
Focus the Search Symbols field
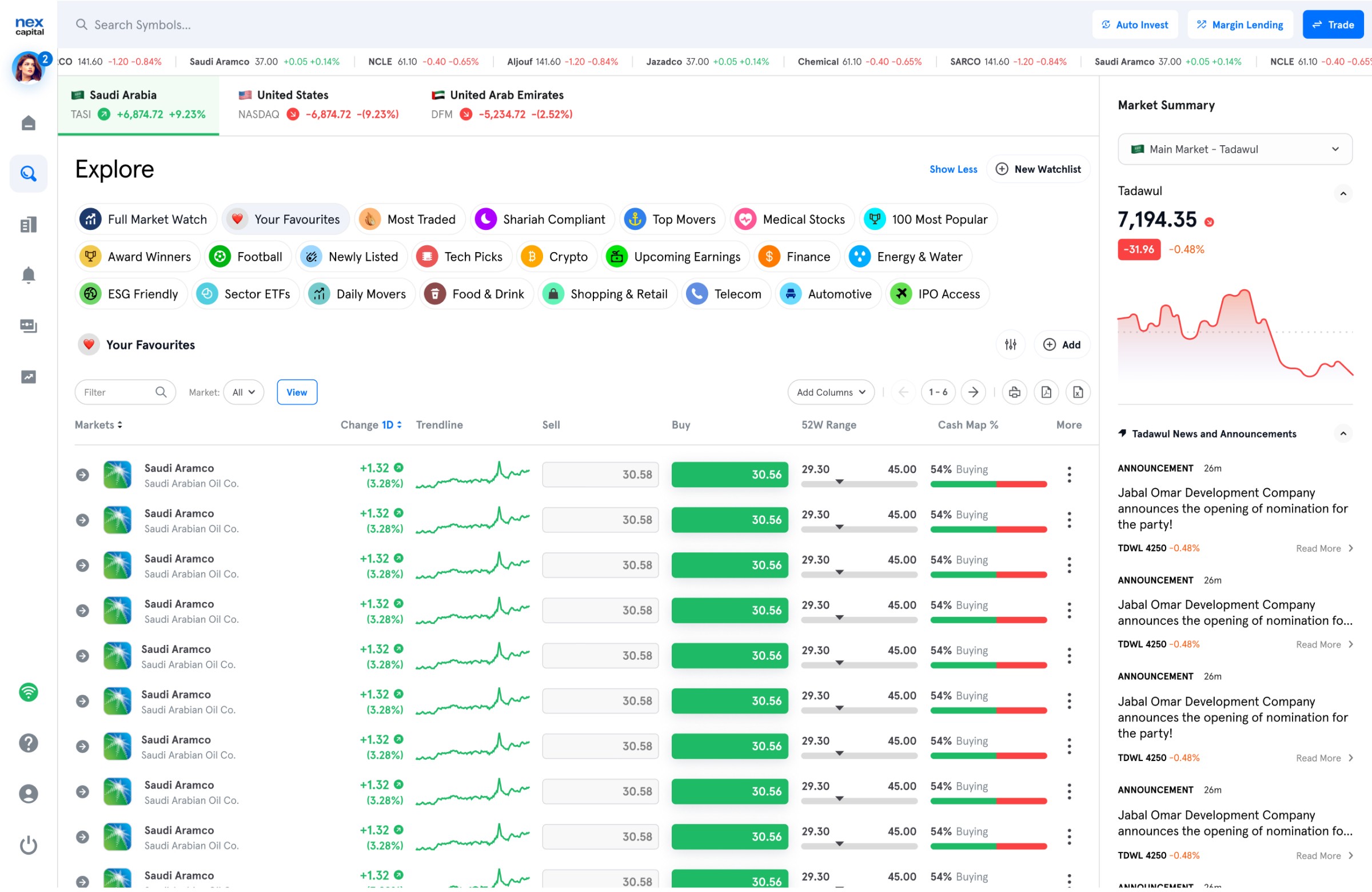(x=142, y=25)
